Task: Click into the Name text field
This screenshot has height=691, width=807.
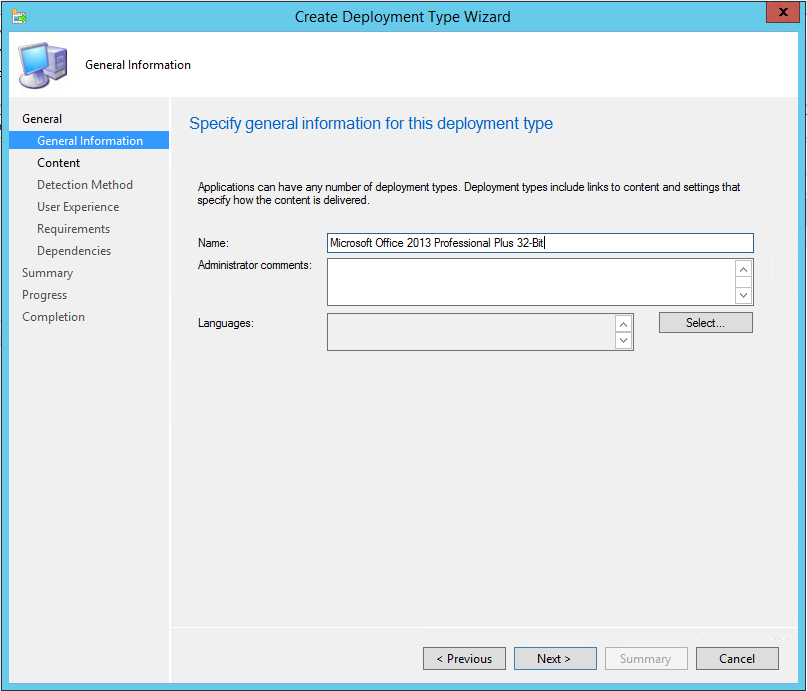Action: 540,243
